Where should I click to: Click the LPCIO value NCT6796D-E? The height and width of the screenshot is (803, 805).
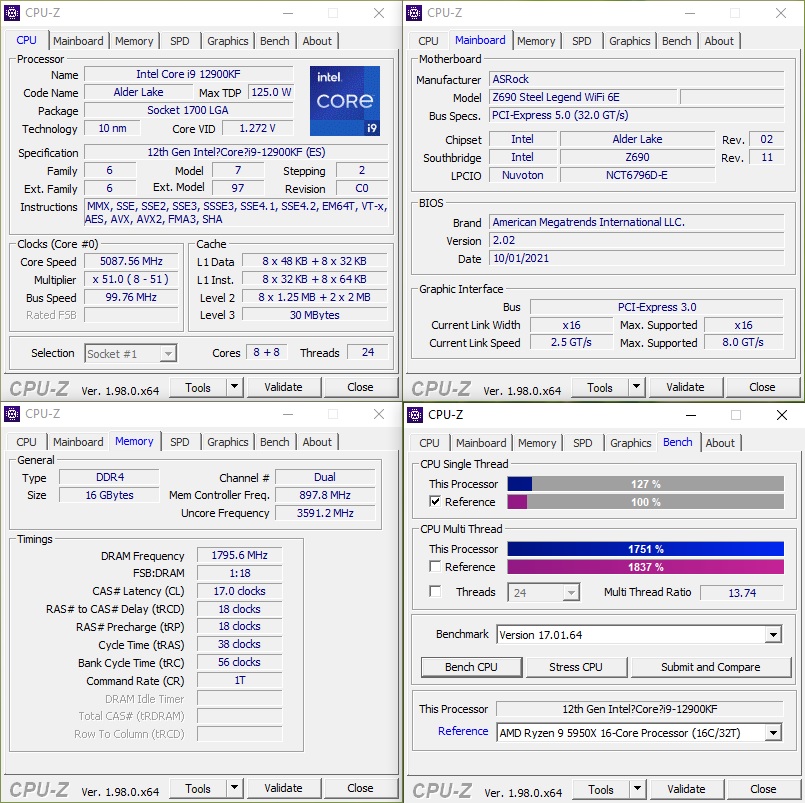637,175
